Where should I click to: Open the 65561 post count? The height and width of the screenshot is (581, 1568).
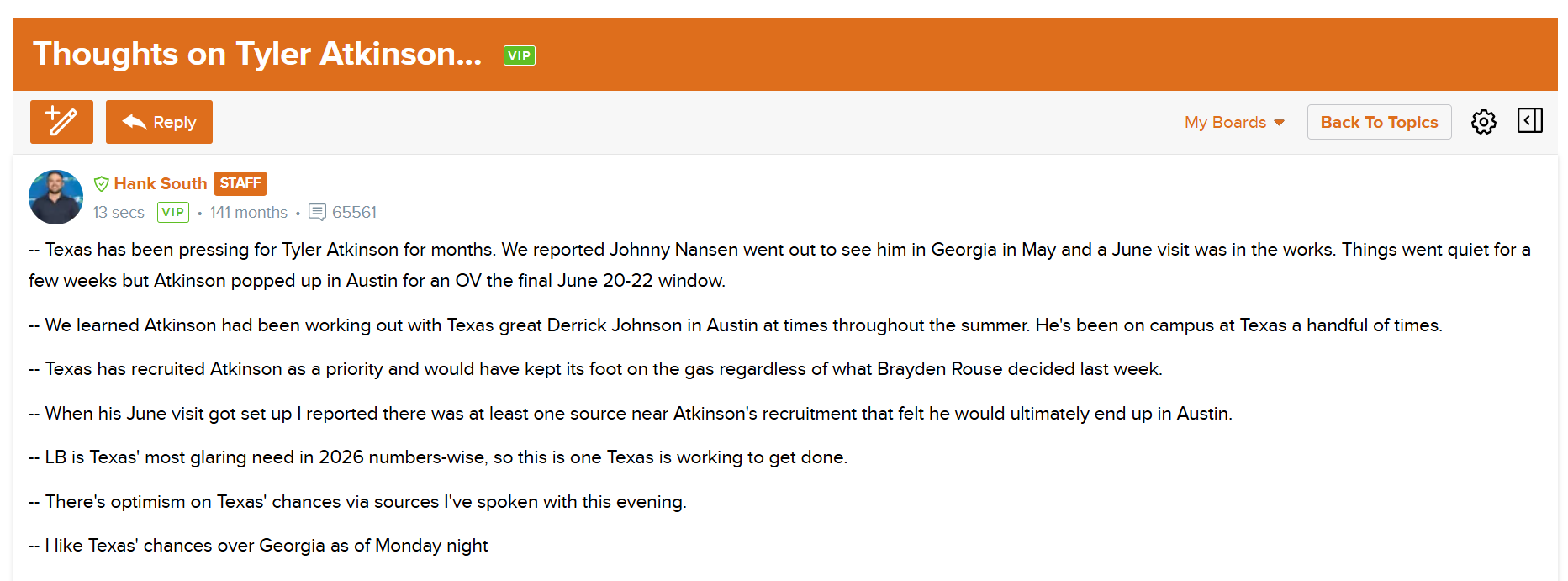354,212
